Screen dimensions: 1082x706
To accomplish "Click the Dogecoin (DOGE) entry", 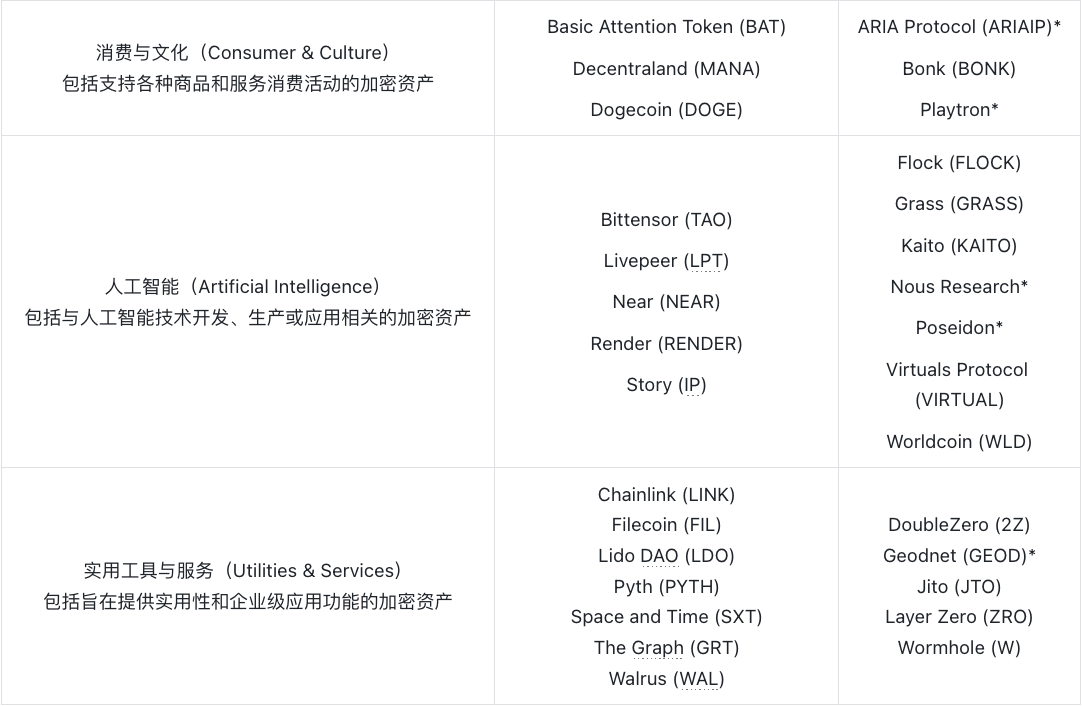I will pyautogui.click(x=666, y=110).
